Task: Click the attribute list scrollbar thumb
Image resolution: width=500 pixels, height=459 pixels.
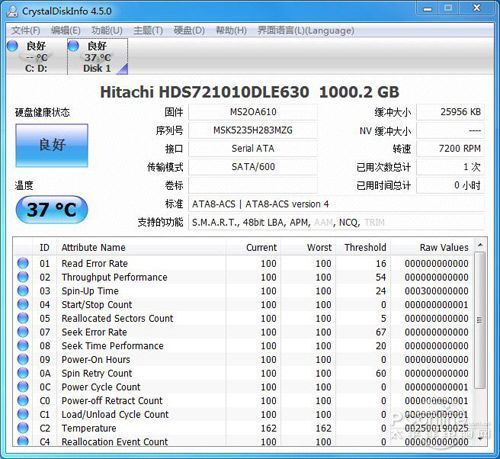Action: click(480, 320)
